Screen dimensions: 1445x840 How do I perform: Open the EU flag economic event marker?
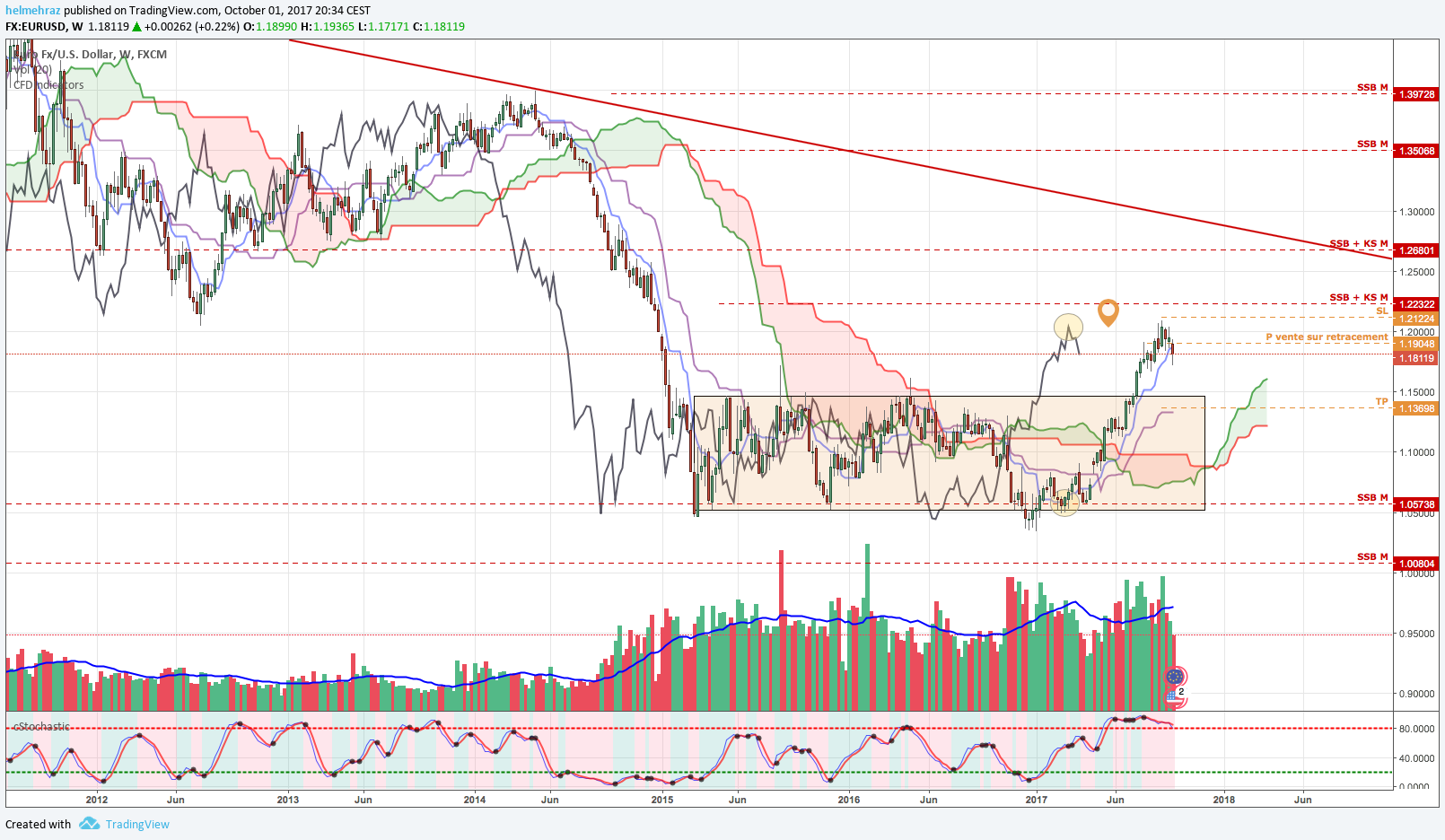(1175, 676)
